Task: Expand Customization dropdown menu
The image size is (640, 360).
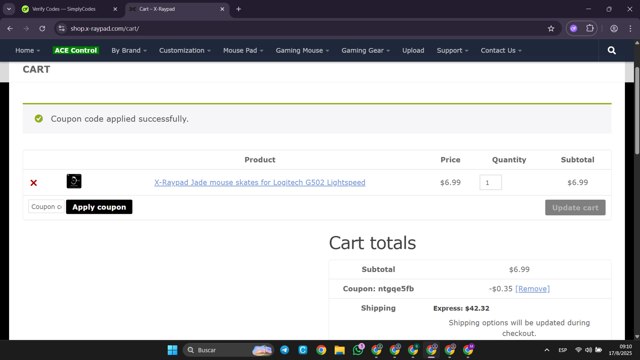Action: click(184, 50)
